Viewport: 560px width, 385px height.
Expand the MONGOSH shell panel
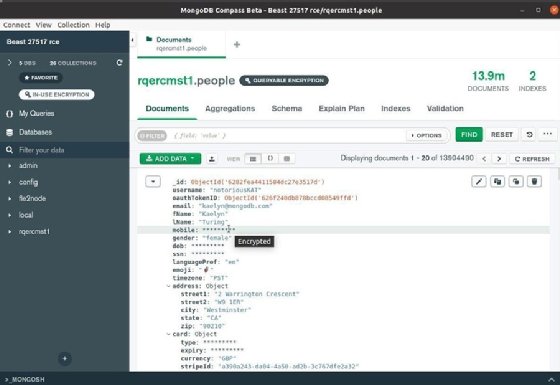pyautogui.click(x=551, y=380)
